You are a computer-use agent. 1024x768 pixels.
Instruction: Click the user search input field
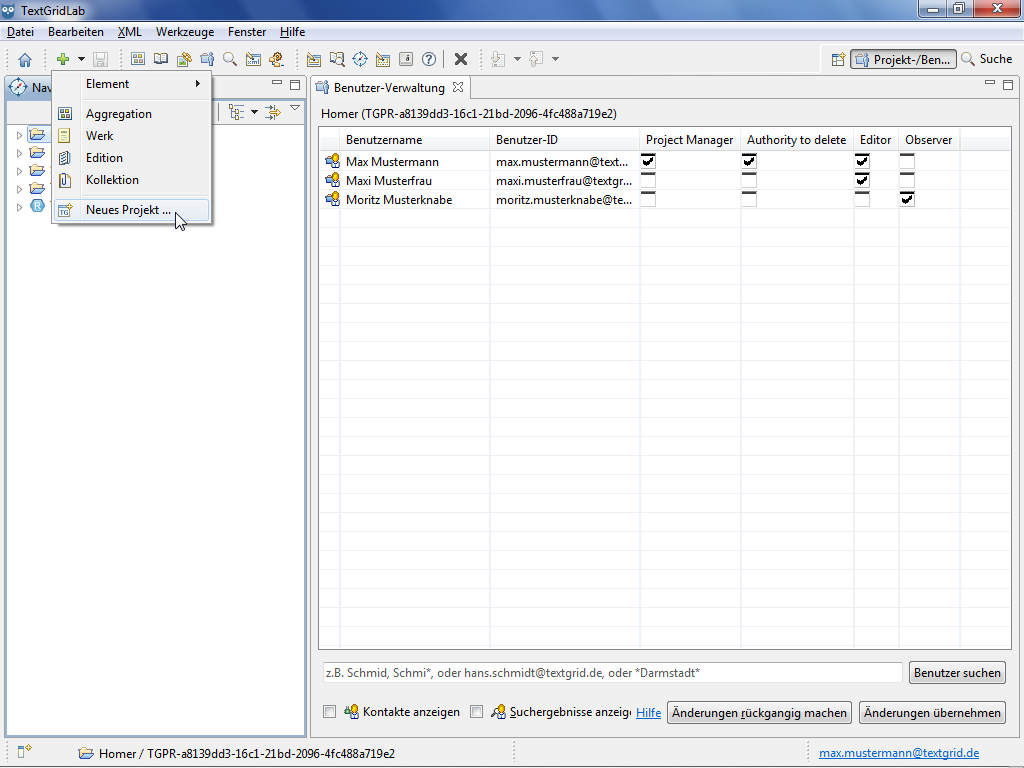[611, 673]
